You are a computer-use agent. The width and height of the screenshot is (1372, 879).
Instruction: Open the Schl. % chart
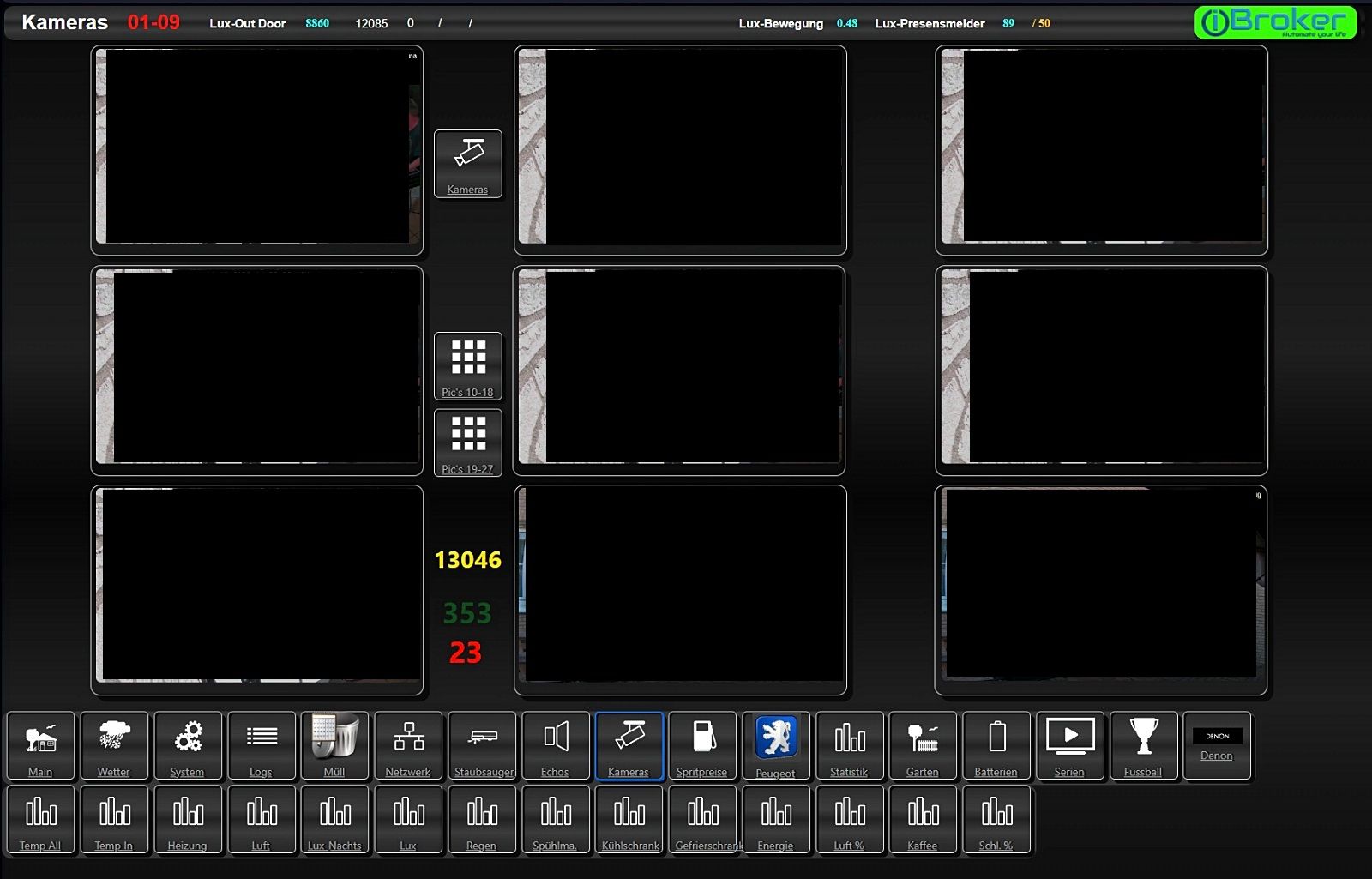tap(996, 820)
